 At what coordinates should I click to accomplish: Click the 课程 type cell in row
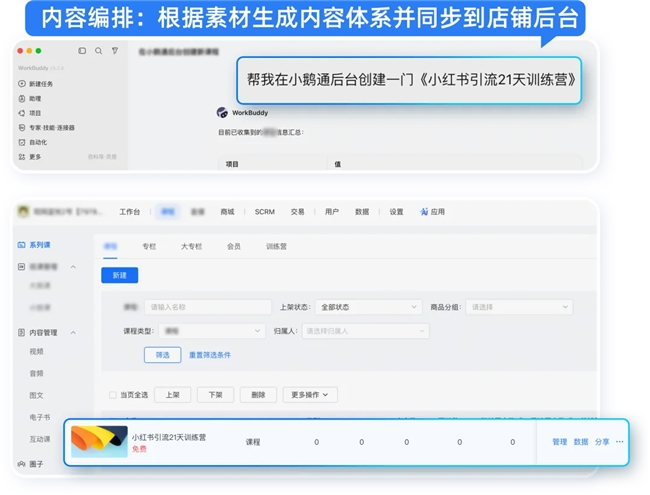[253, 442]
